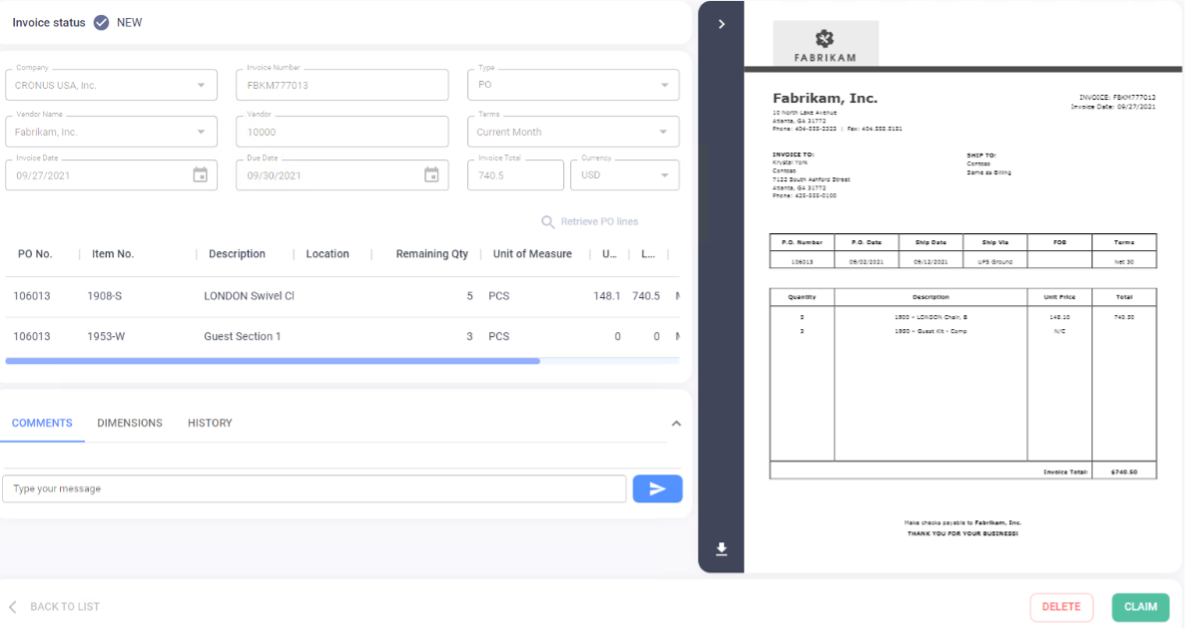Viewport: 1188px width, 632px height.
Task: Click remaining quantity 3 cell
Action: pyautogui.click(x=470, y=336)
